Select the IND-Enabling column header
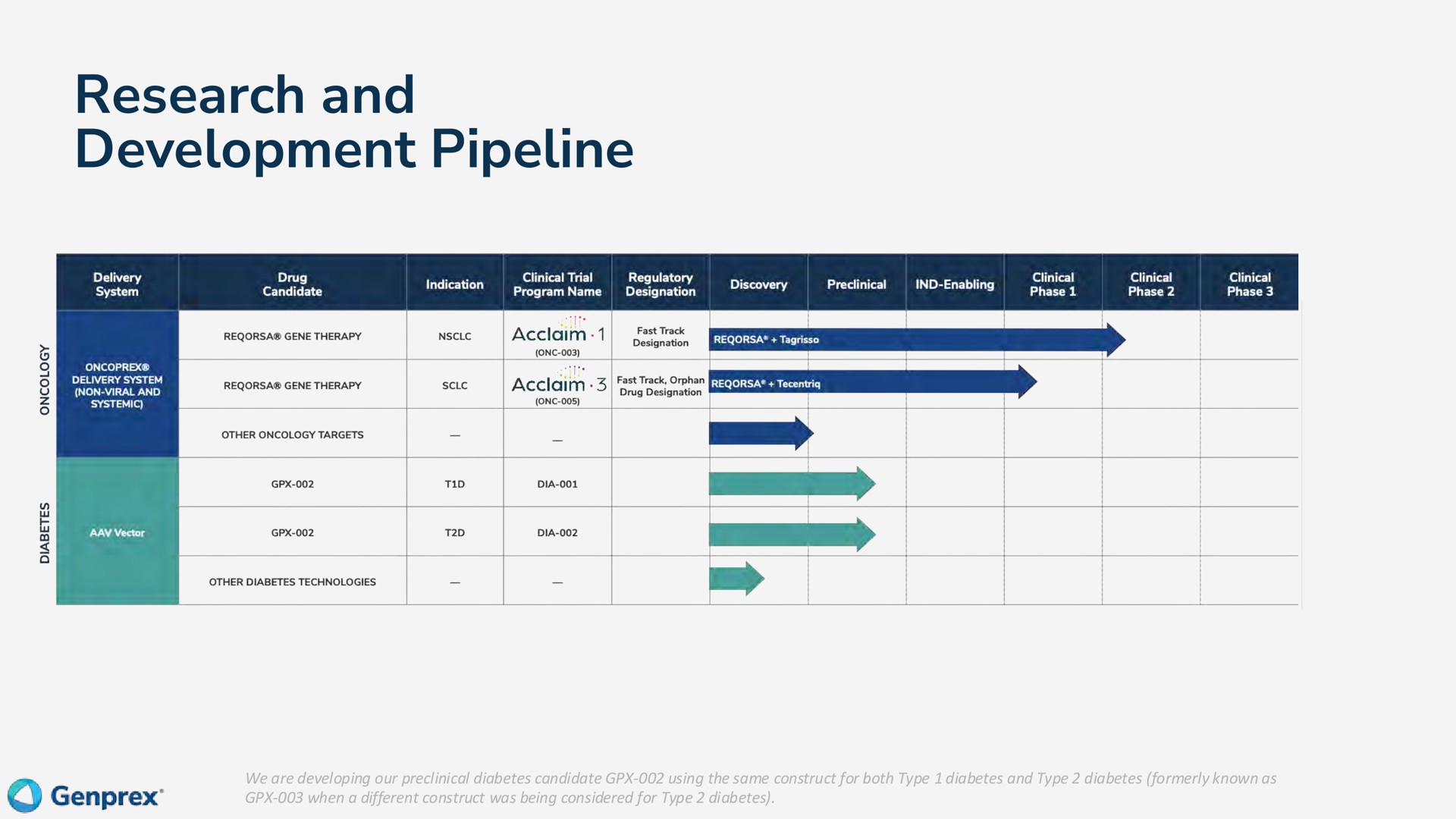The width and height of the screenshot is (1456, 819). tap(955, 283)
